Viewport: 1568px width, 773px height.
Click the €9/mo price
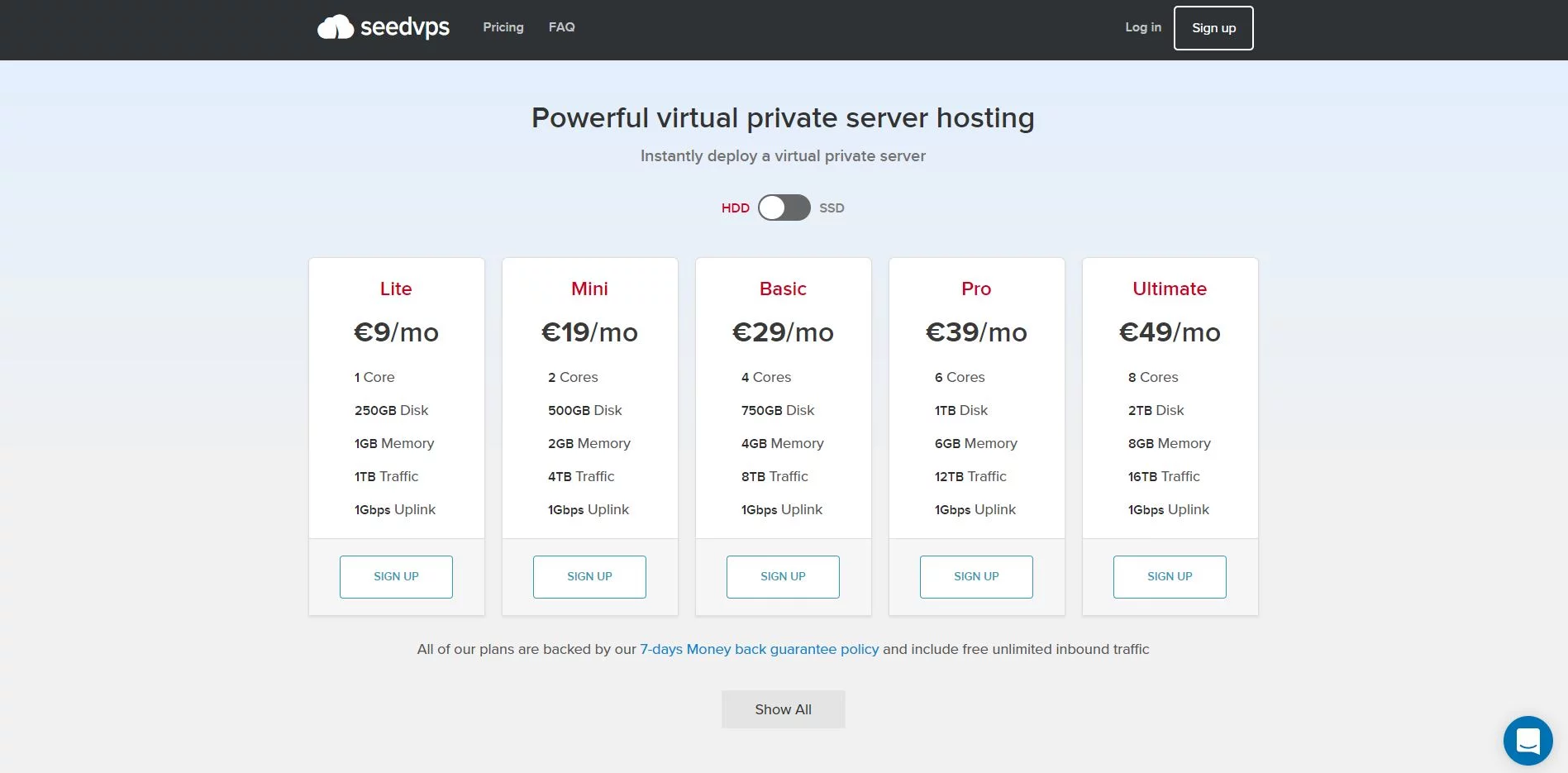(396, 332)
